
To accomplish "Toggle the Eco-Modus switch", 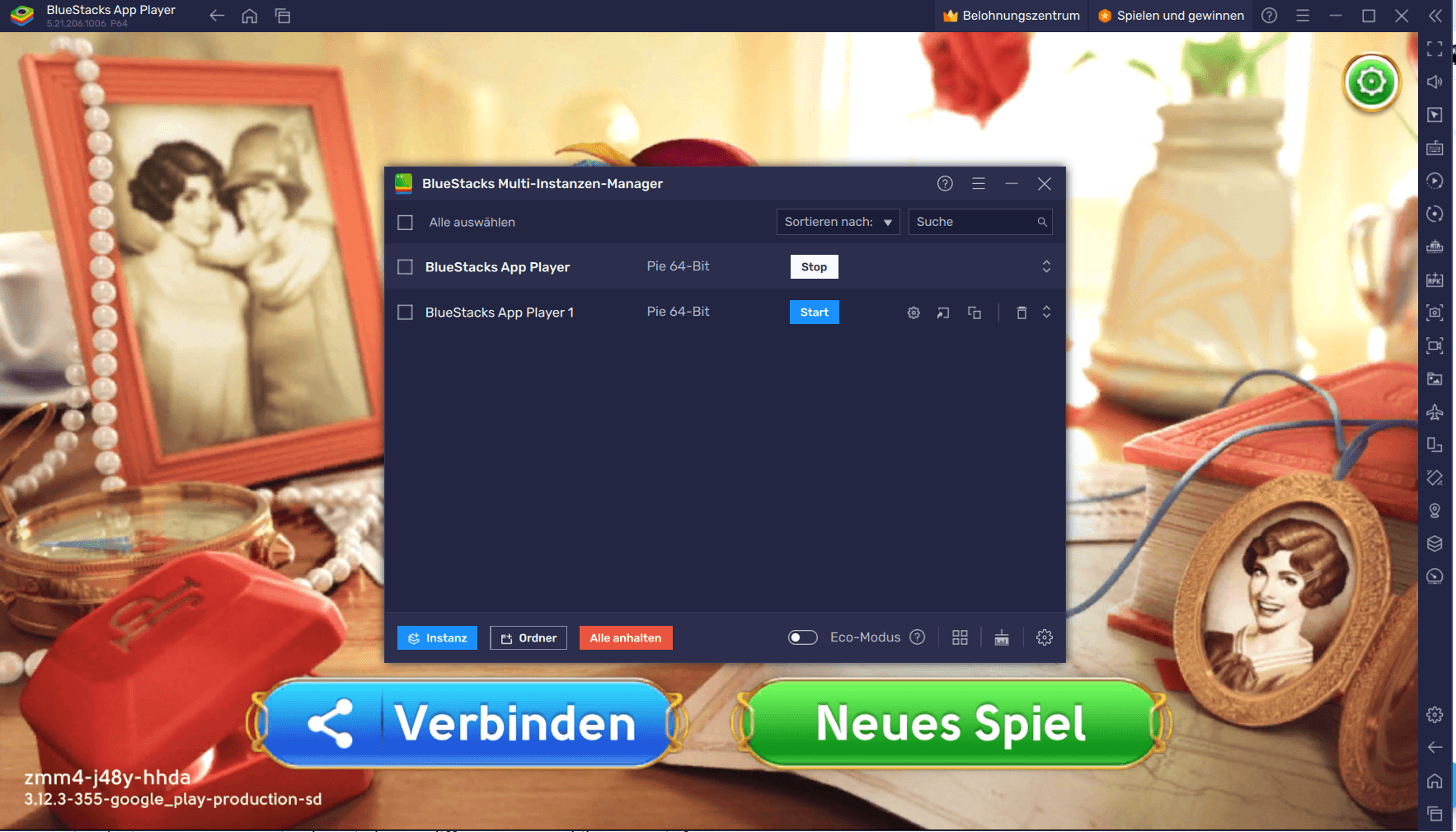I will tap(802, 637).
